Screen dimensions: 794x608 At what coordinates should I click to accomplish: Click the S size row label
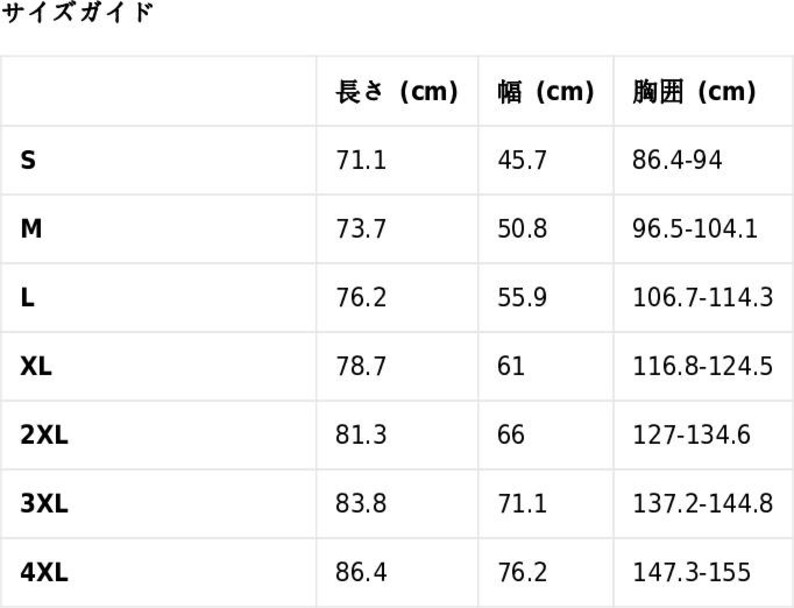28,160
